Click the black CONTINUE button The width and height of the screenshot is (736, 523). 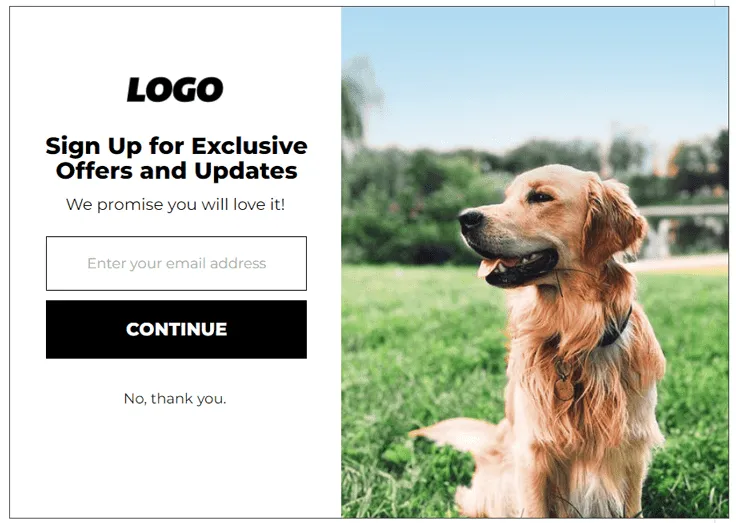click(176, 330)
